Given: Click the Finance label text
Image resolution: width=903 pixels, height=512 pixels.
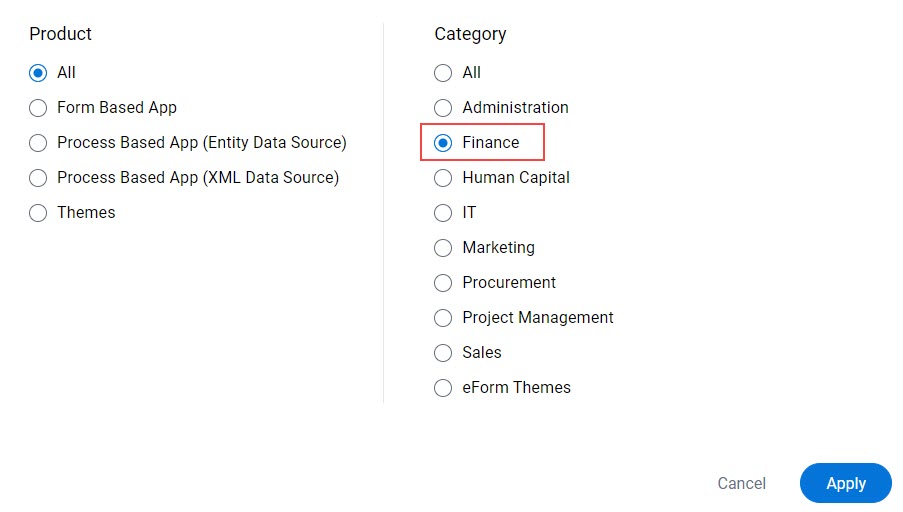Looking at the screenshot, I should point(491,142).
